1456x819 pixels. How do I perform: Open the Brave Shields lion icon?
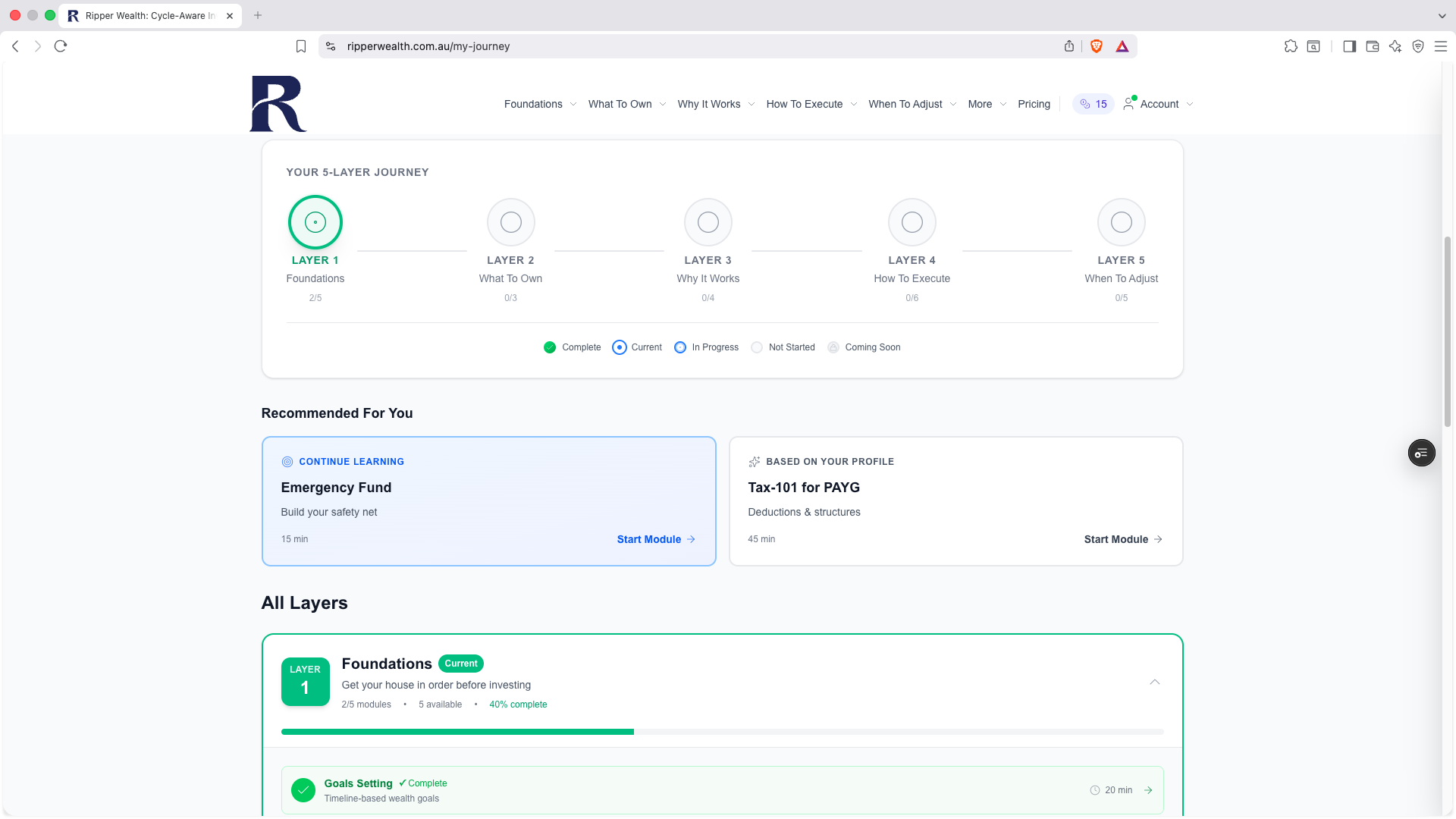click(x=1097, y=46)
